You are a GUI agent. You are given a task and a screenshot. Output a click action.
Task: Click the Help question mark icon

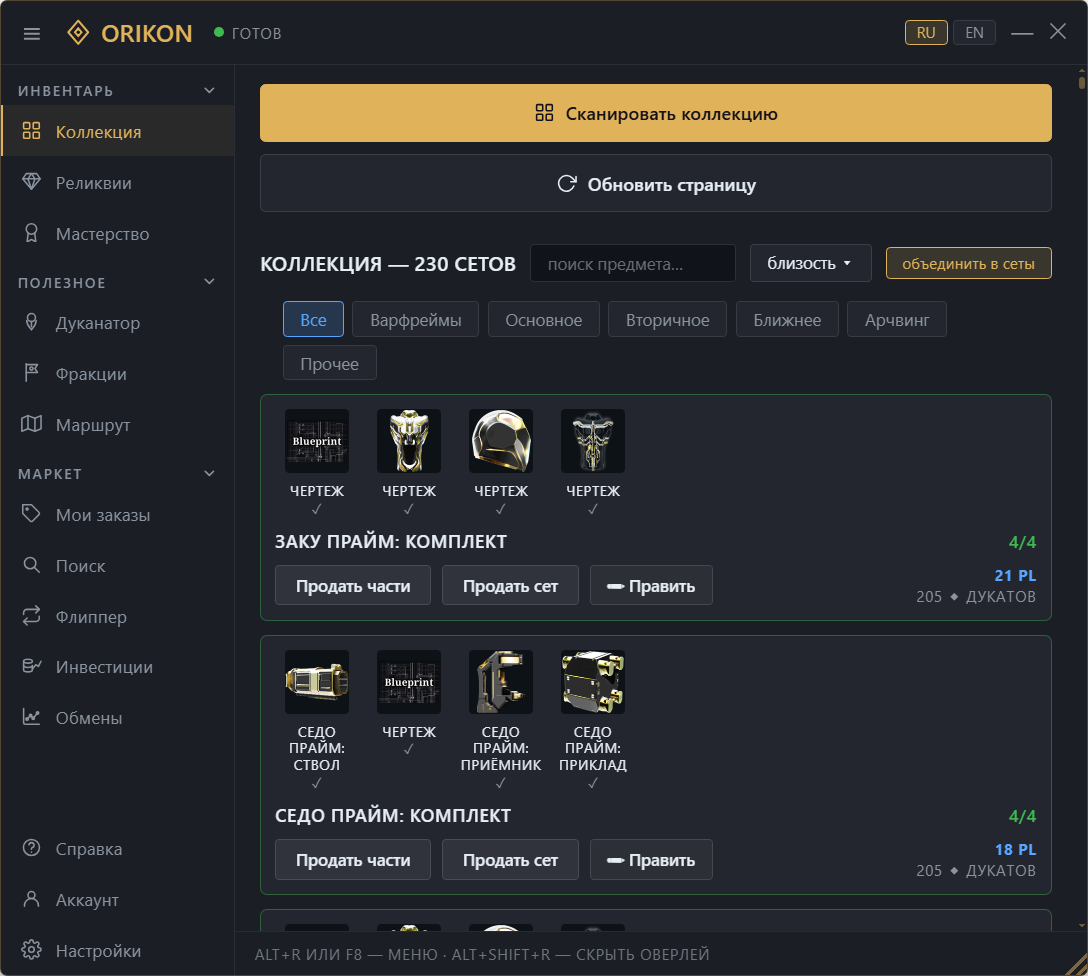(x=31, y=848)
